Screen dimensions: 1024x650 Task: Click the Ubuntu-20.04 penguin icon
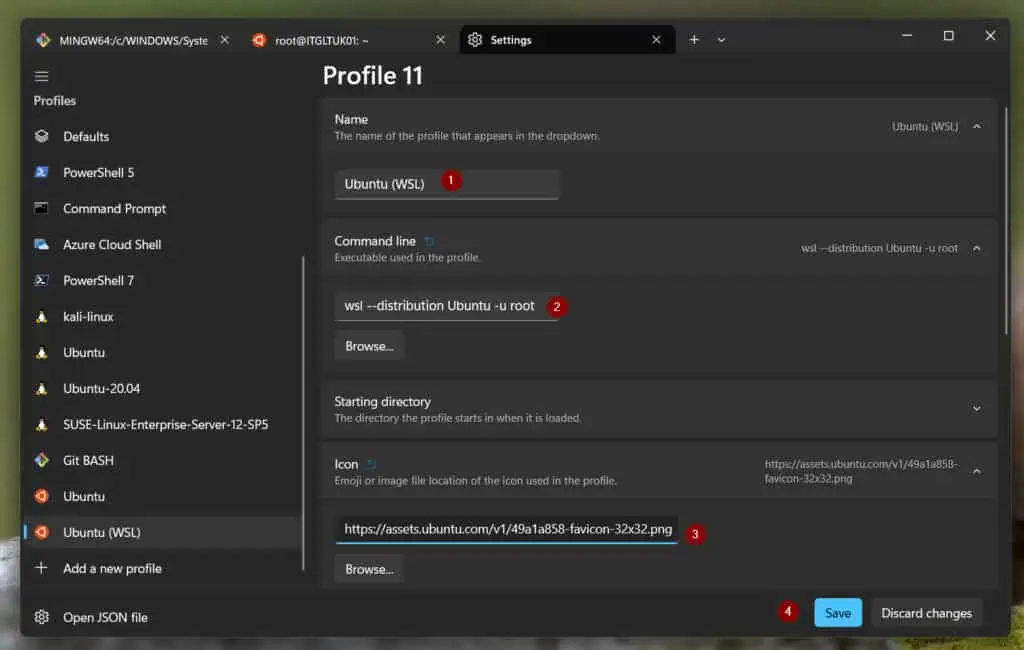[x=42, y=389]
